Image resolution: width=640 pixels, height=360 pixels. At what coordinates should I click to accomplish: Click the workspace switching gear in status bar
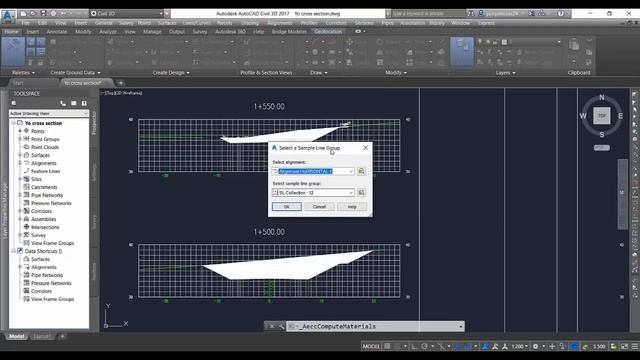[536, 347]
